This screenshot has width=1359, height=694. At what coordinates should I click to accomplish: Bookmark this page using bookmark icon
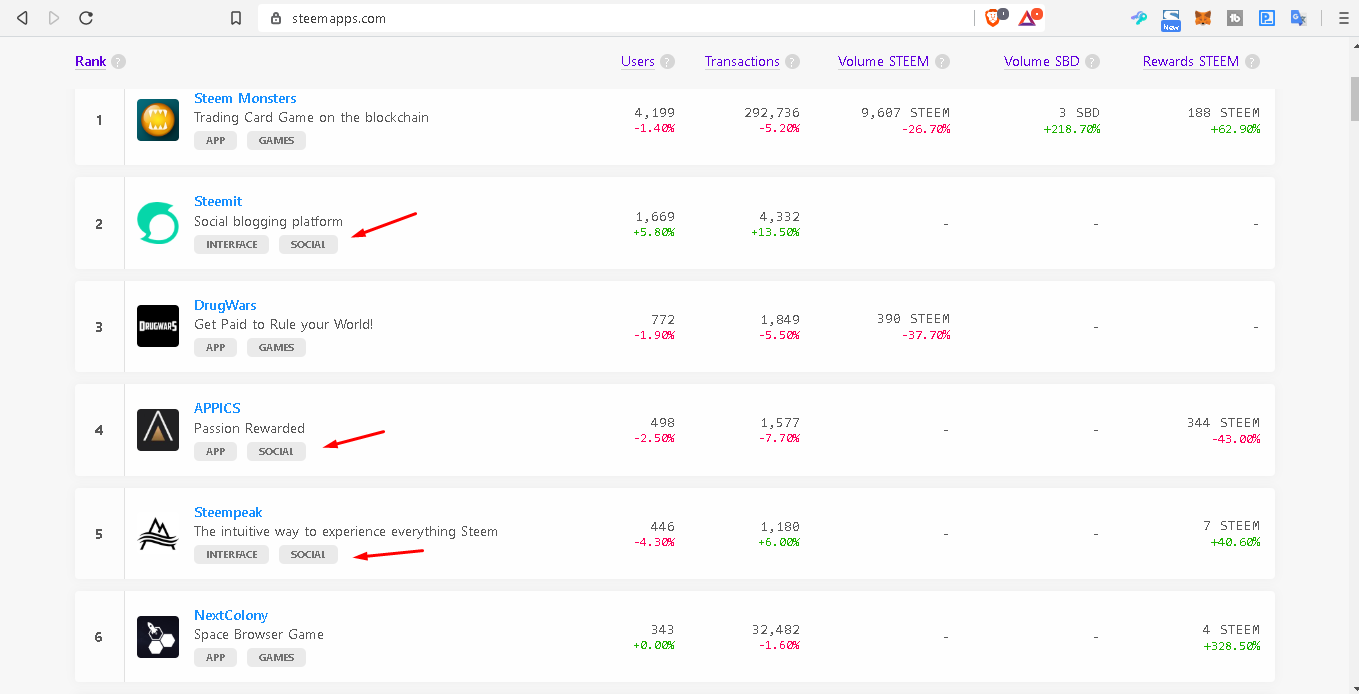236,18
